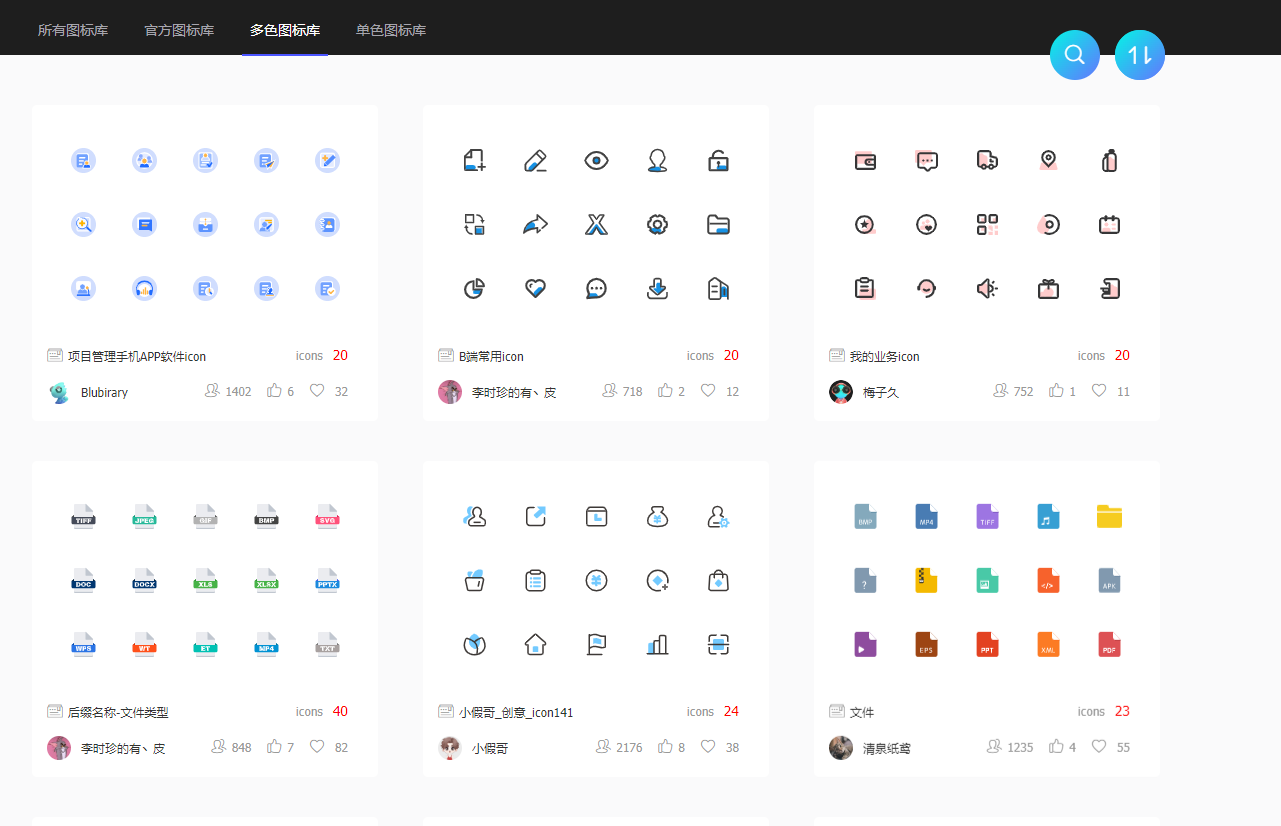Click pie chart icon in B端常用icon card
This screenshot has width=1281, height=826.
point(474,289)
